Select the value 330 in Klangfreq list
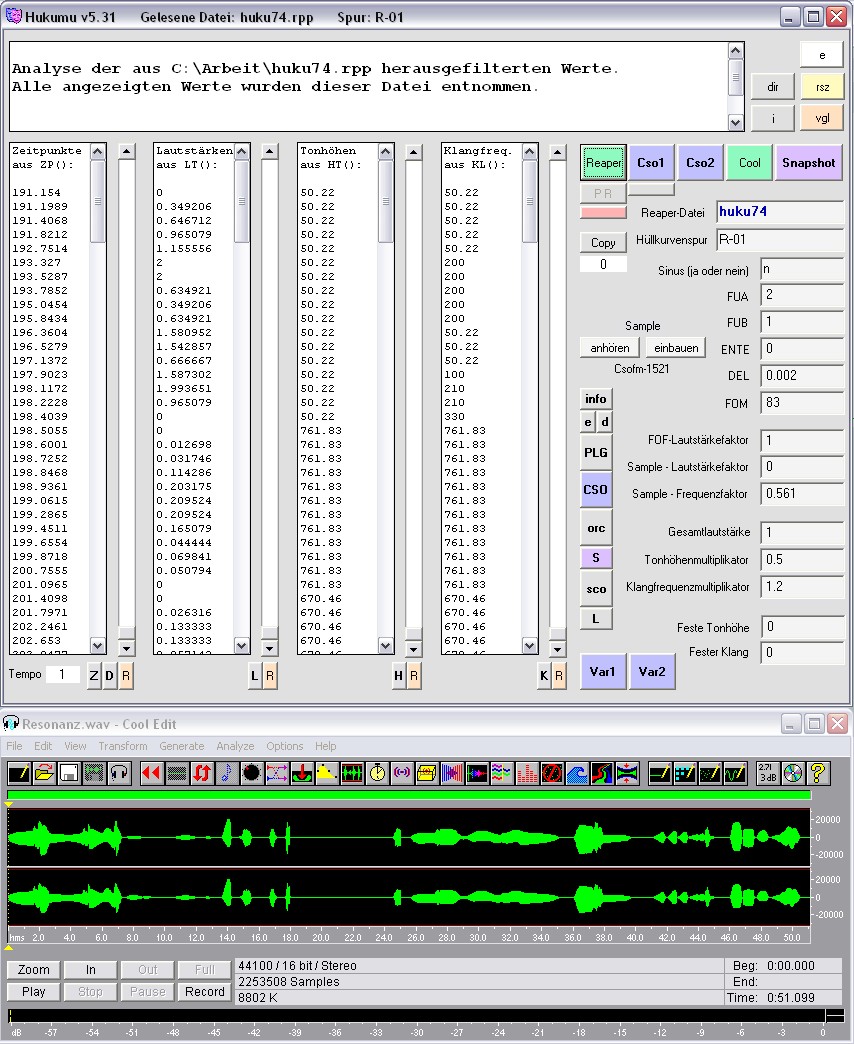 click(x=455, y=416)
